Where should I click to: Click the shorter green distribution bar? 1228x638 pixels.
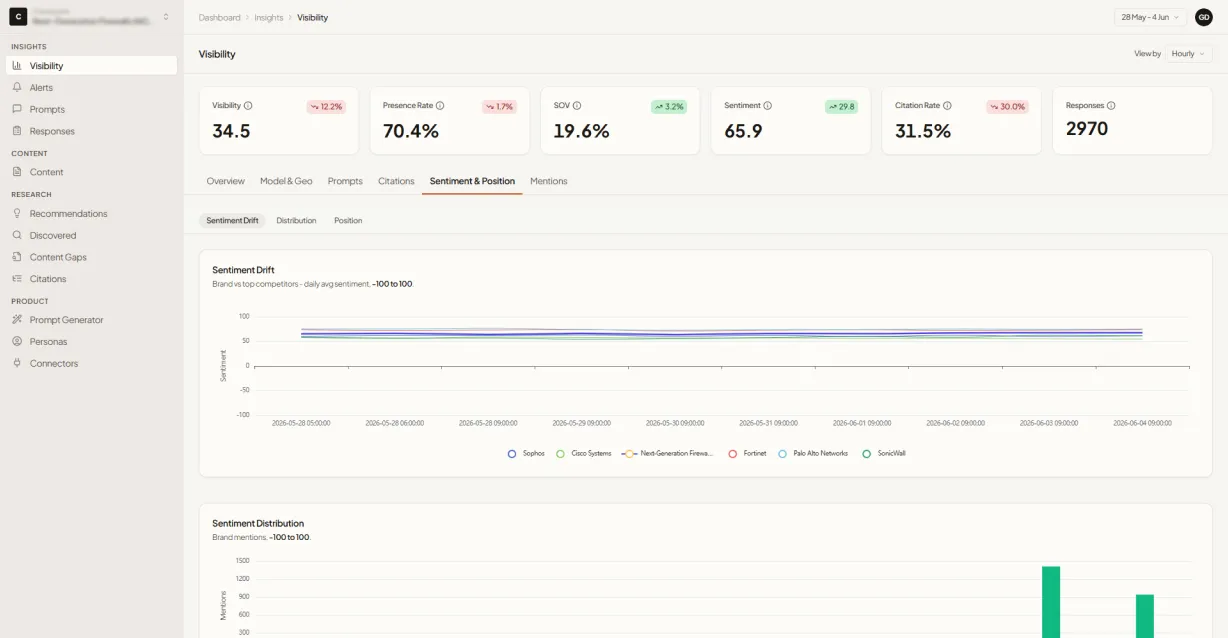pyautogui.click(x=1145, y=616)
